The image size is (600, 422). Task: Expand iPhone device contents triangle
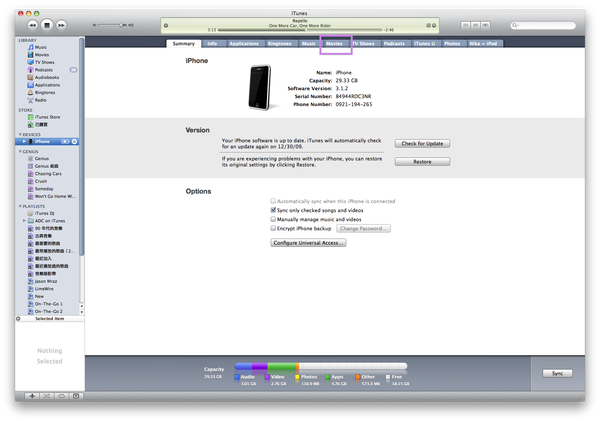pos(24,142)
